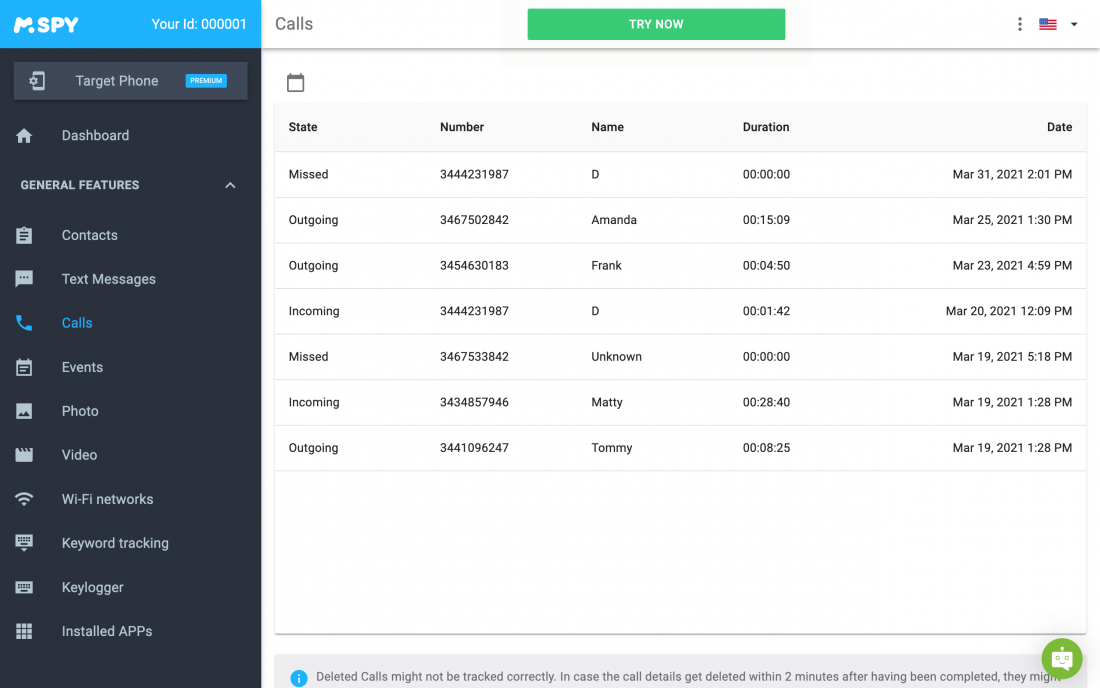Click number 3467502842
Image resolution: width=1100 pixels, height=688 pixels.
coord(474,220)
